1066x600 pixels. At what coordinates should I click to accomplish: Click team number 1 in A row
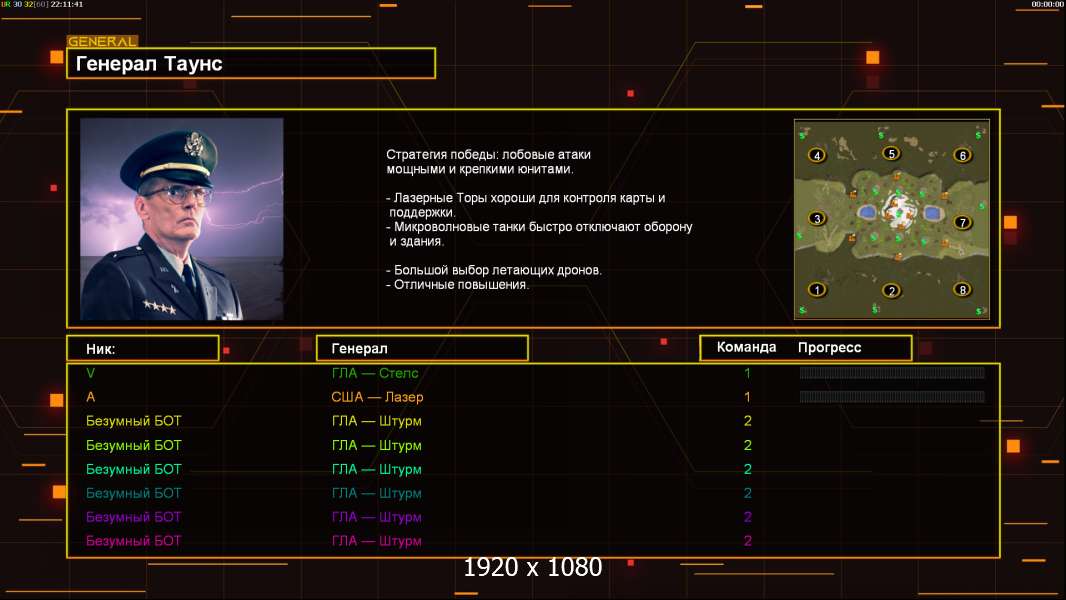(747, 397)
